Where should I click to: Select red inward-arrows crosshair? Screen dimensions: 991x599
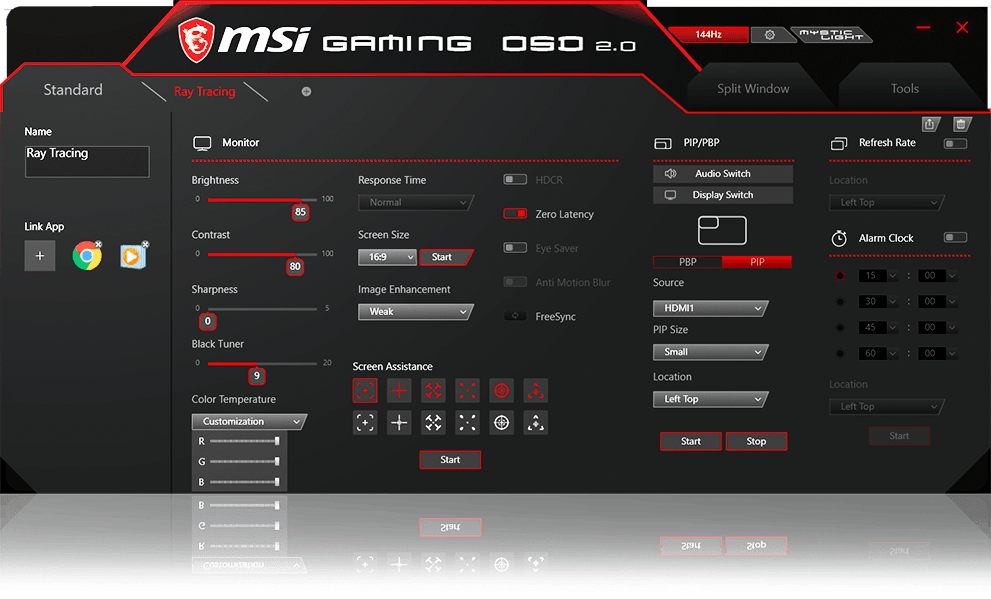[x=433, y=390]
